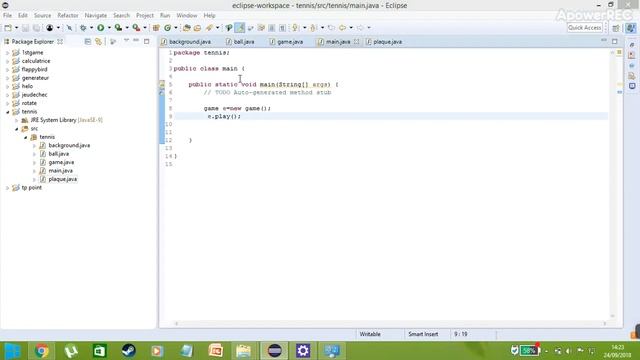The width and height of the screenshot is (640, 360).
Task: Minimize the Package Explorer view
Action: pyautogui.click(x=136, y=41)
